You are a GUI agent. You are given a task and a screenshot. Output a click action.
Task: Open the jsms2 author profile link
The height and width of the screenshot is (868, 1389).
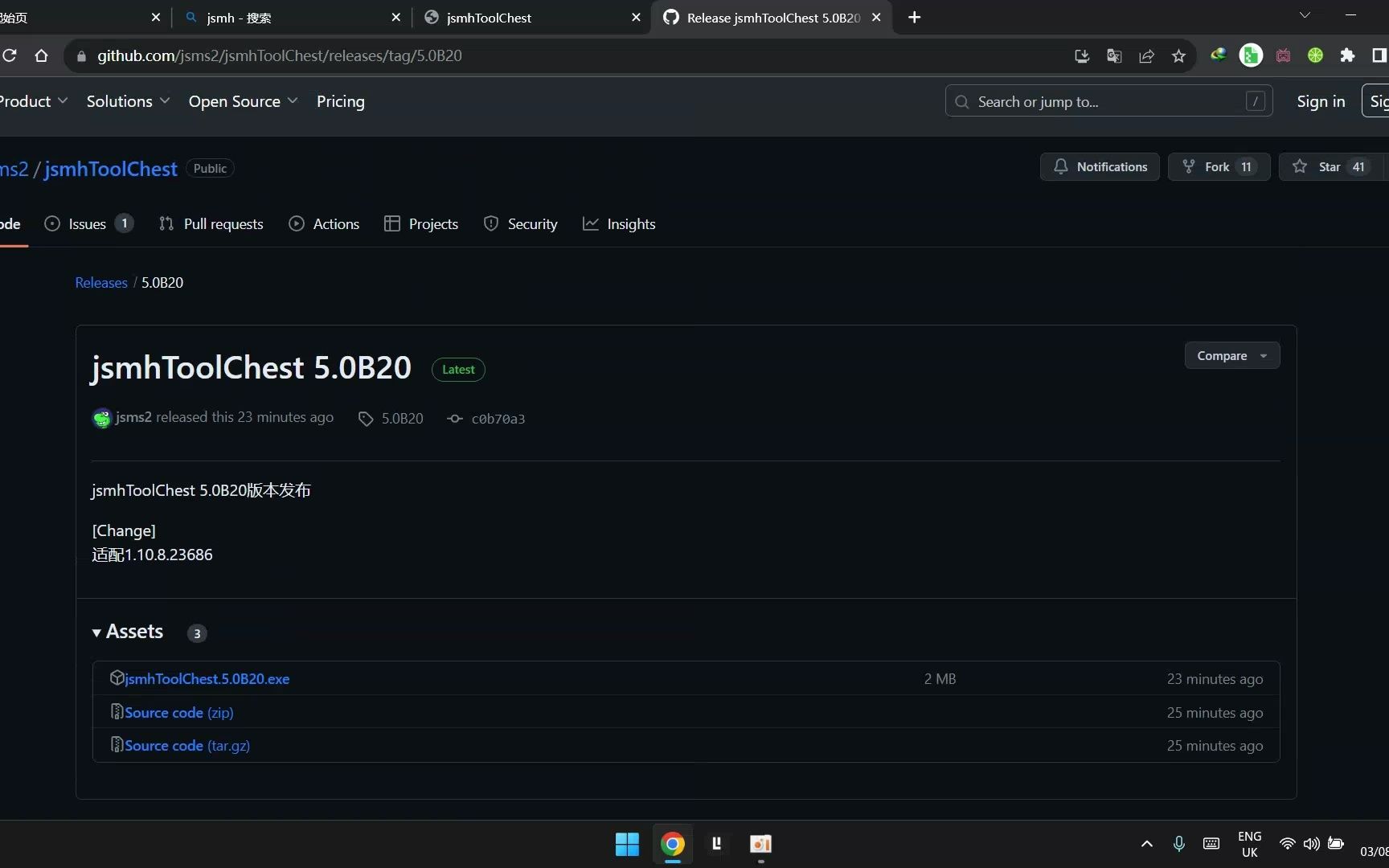(133, 417)
